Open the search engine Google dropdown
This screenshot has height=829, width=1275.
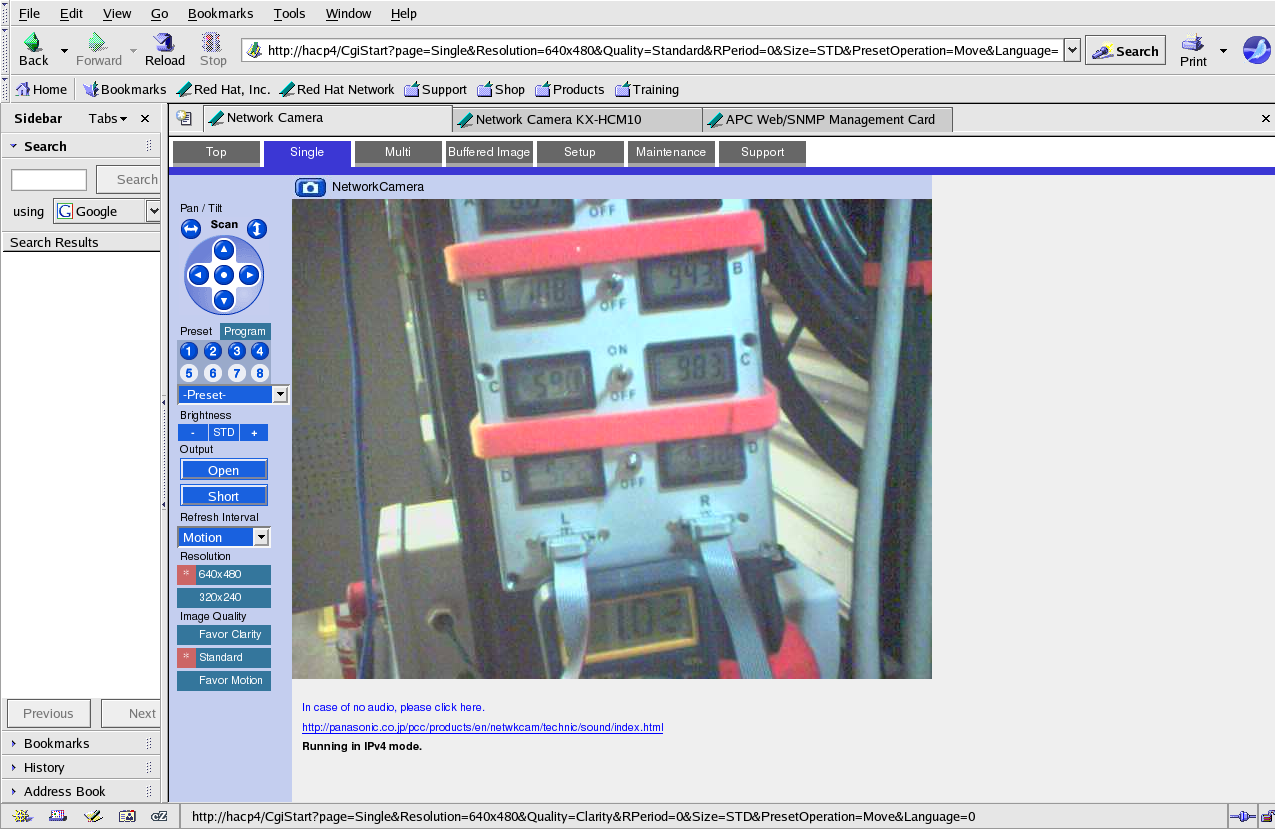click(107, 211)
